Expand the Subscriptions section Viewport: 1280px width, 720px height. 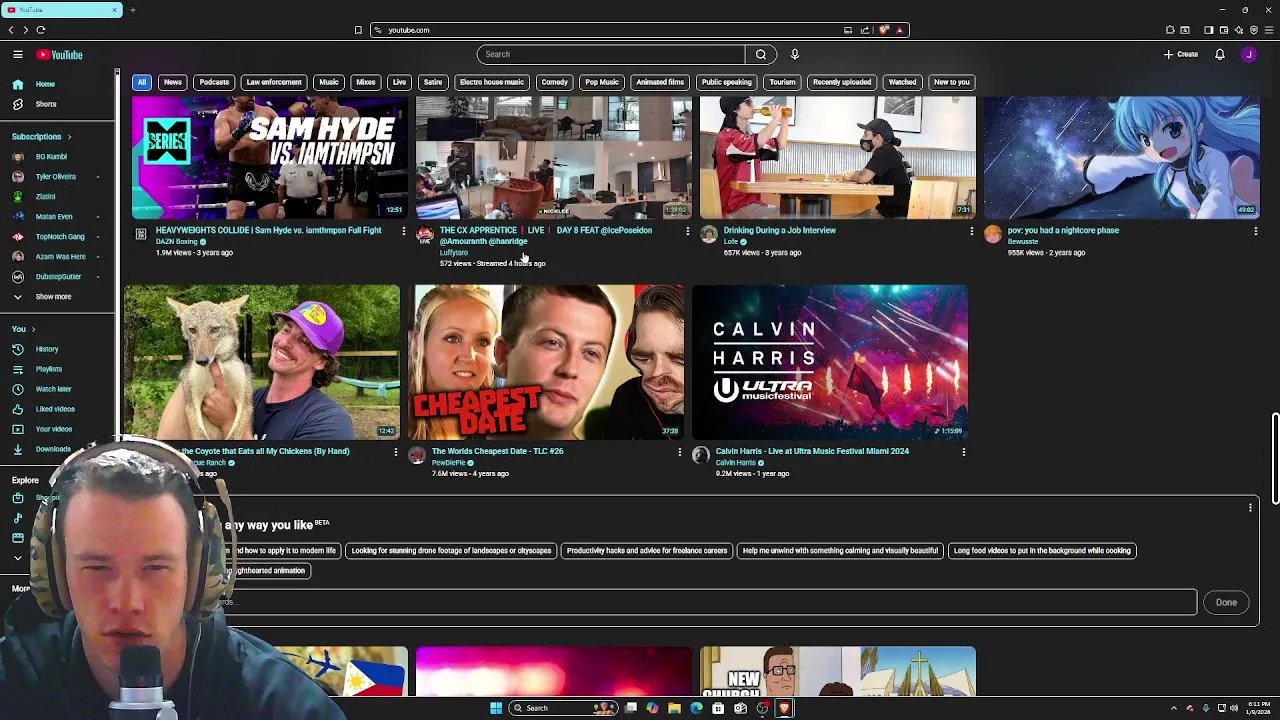pos(42,136)
